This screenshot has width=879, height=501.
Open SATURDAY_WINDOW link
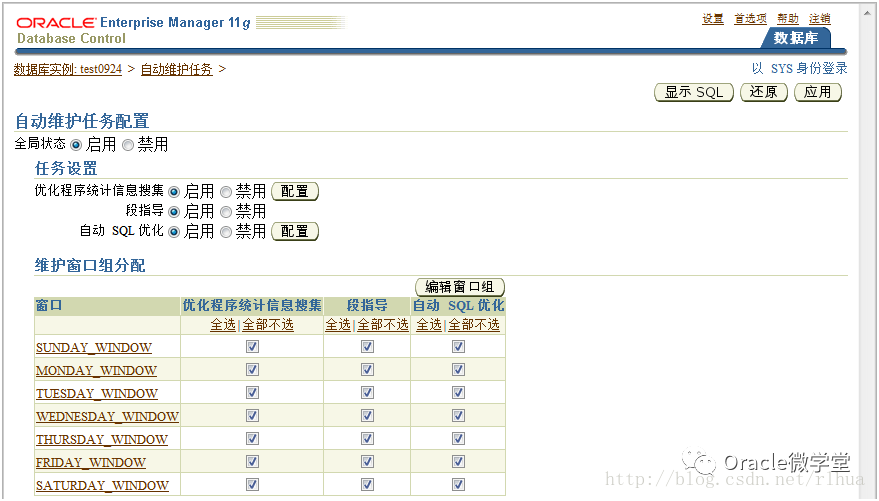(103, 485)
